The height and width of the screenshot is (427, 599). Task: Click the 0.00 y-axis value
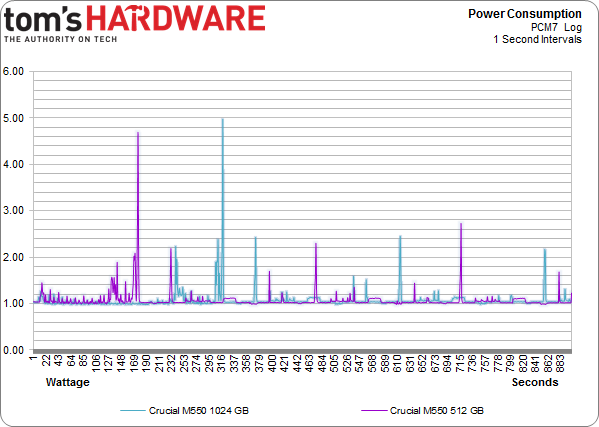13,350
